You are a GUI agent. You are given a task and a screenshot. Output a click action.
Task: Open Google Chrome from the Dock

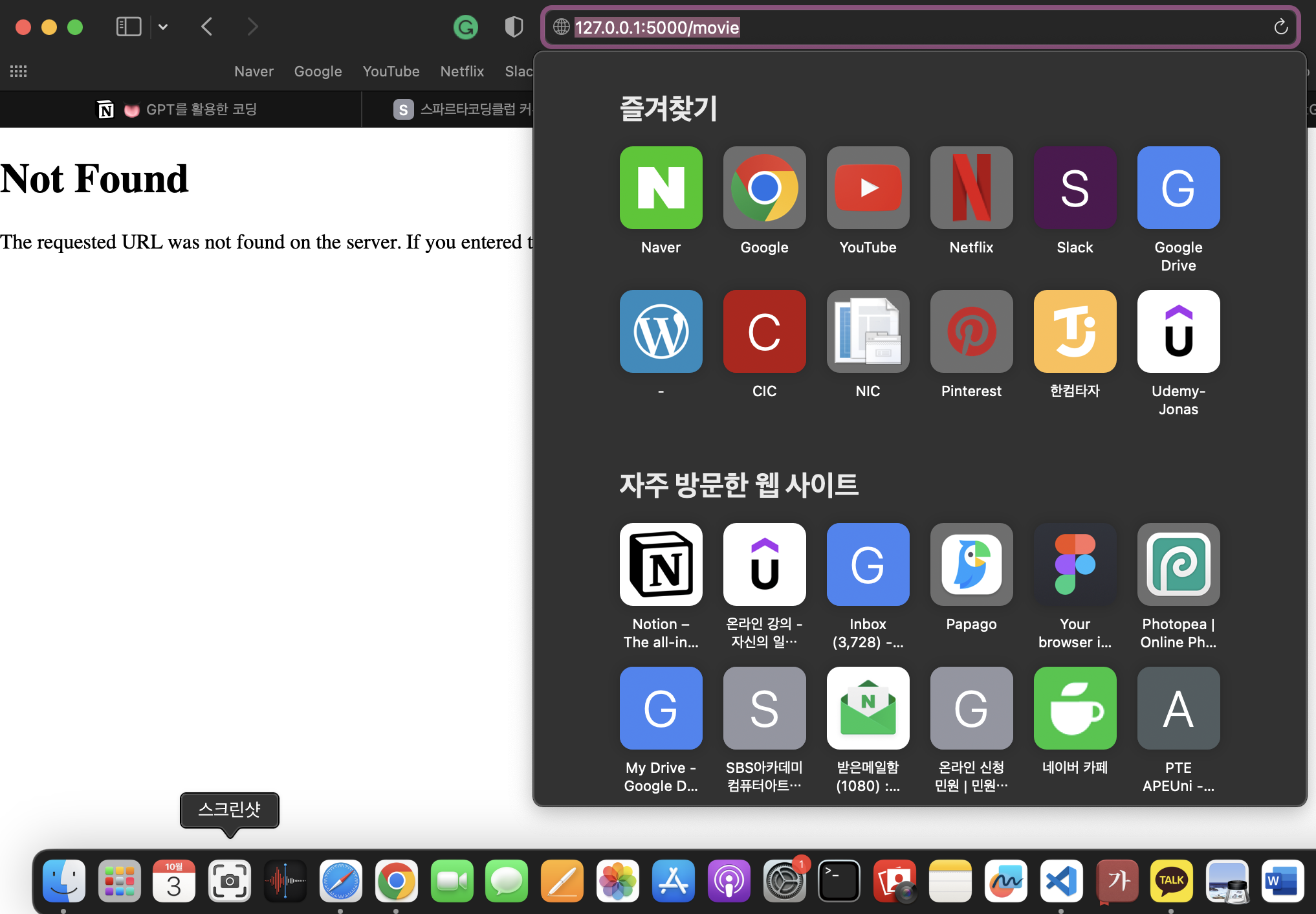coord(396,880)
